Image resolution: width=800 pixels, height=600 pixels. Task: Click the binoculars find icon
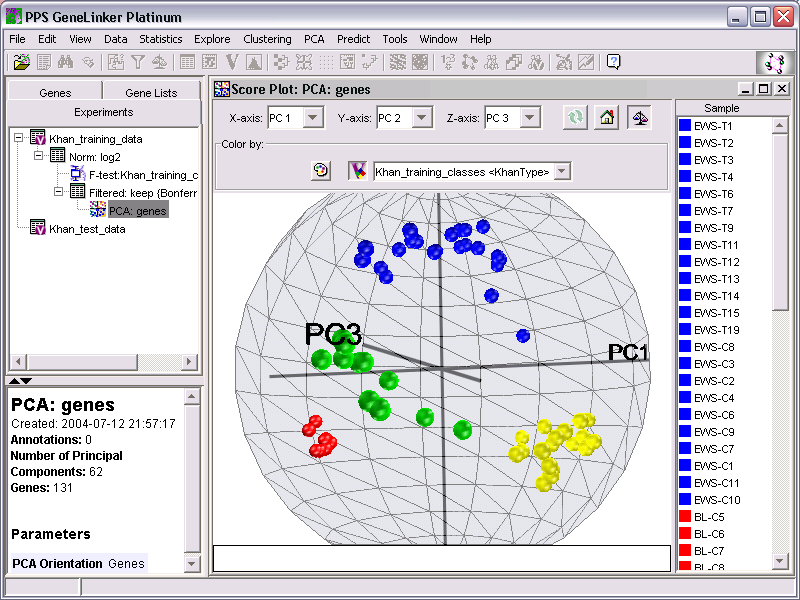click(x=65, y=62)
